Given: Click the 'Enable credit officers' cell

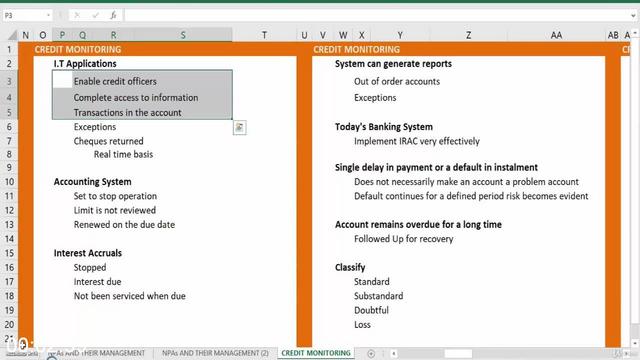Looking at the screenshot, I should (x=115, y=82).
